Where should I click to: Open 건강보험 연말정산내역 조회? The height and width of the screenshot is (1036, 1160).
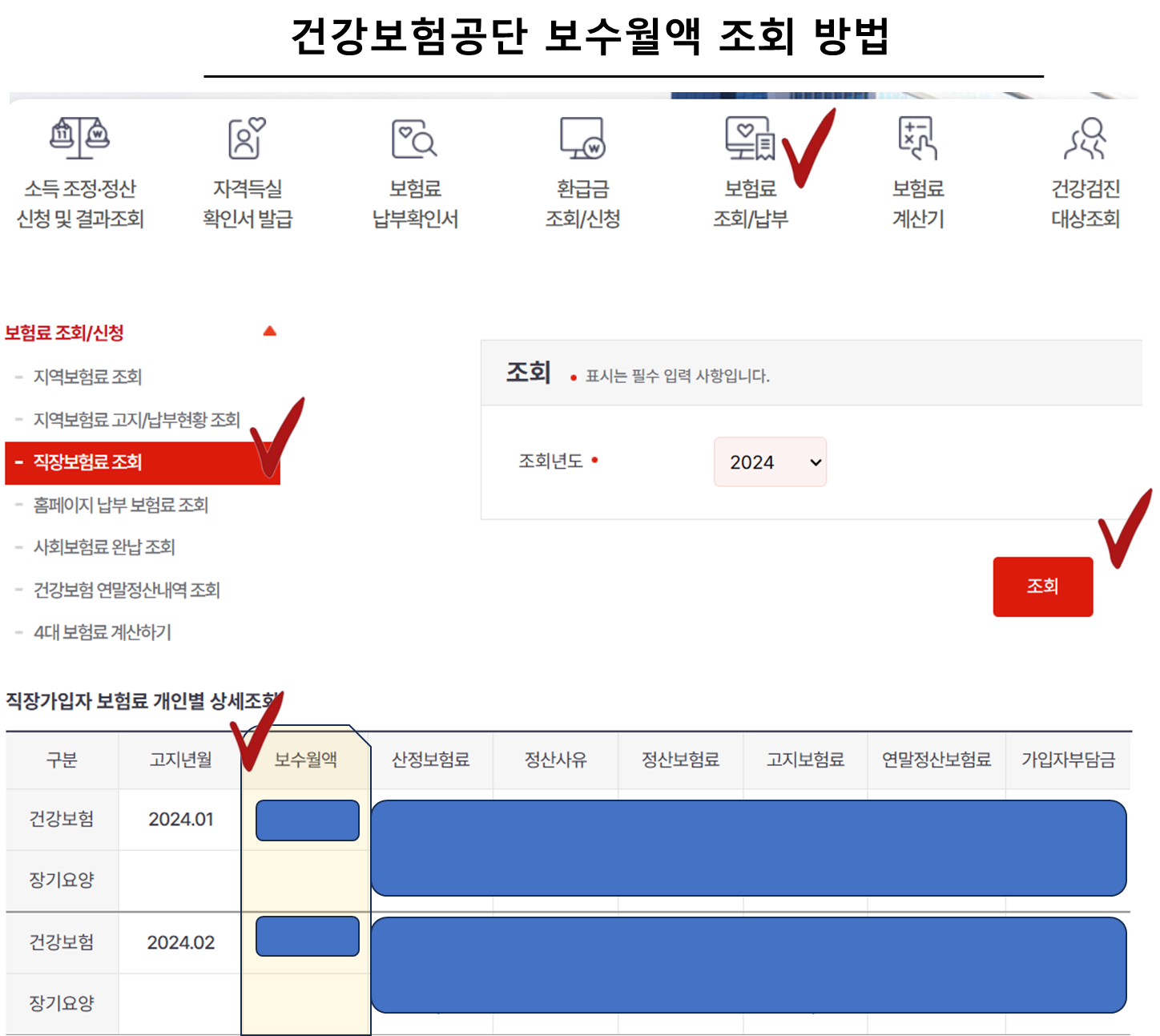click(128, 591)
